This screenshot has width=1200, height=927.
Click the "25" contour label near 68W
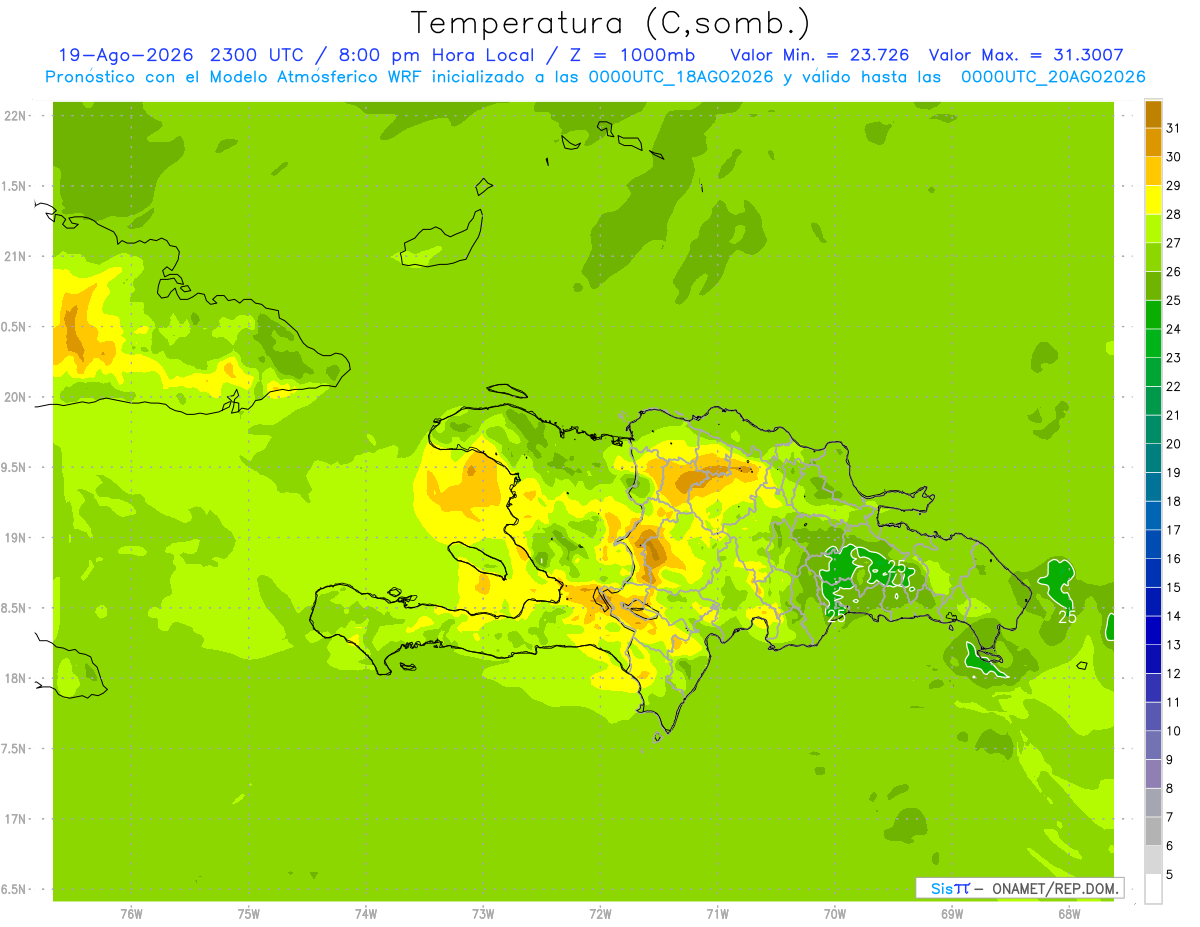[x=1067, y=617]
